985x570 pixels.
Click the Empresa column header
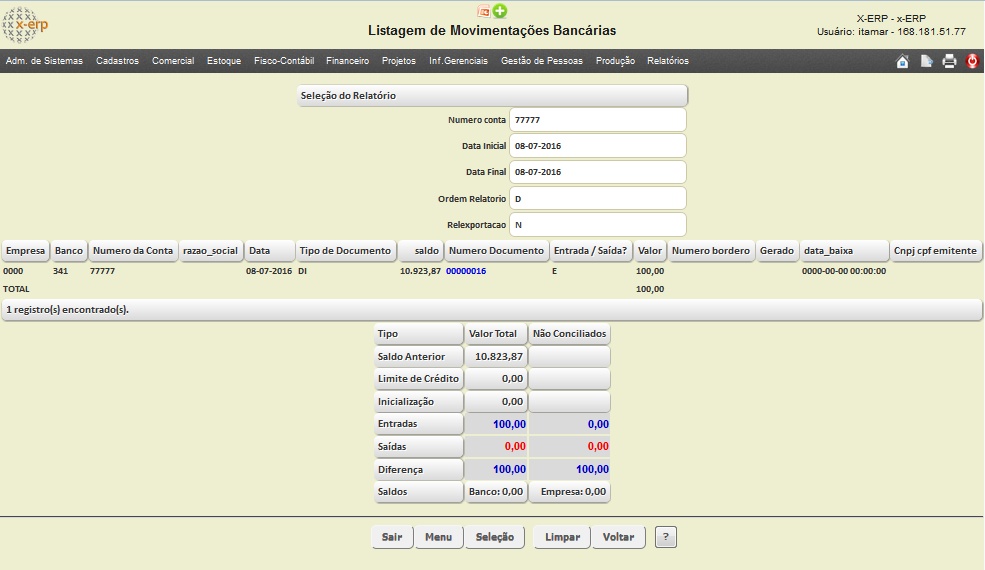coord(25,251)
